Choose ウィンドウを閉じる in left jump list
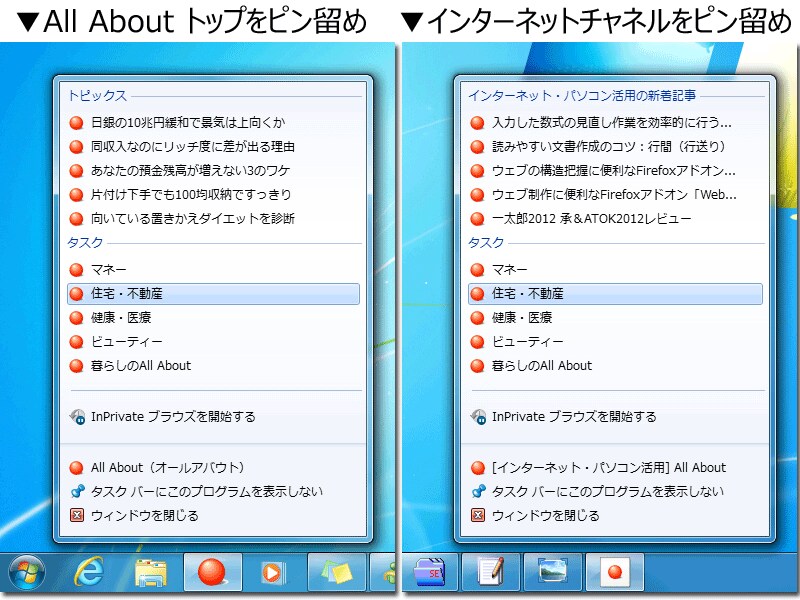Viewport: 800px width, 600px height. click(213, 515)
